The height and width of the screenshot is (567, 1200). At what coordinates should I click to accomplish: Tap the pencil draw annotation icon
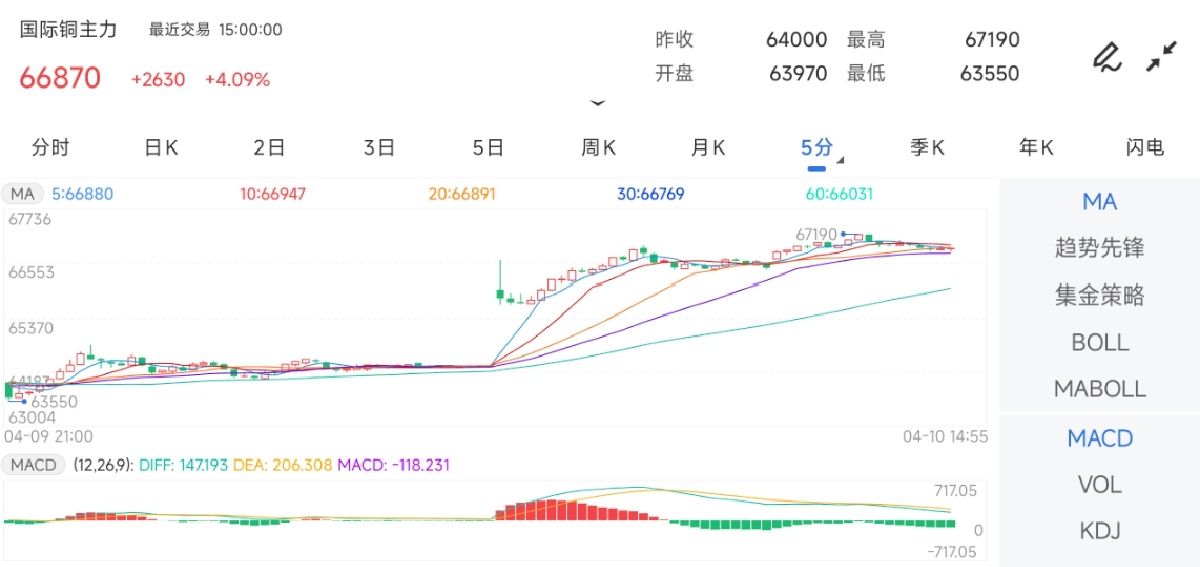1106,57
